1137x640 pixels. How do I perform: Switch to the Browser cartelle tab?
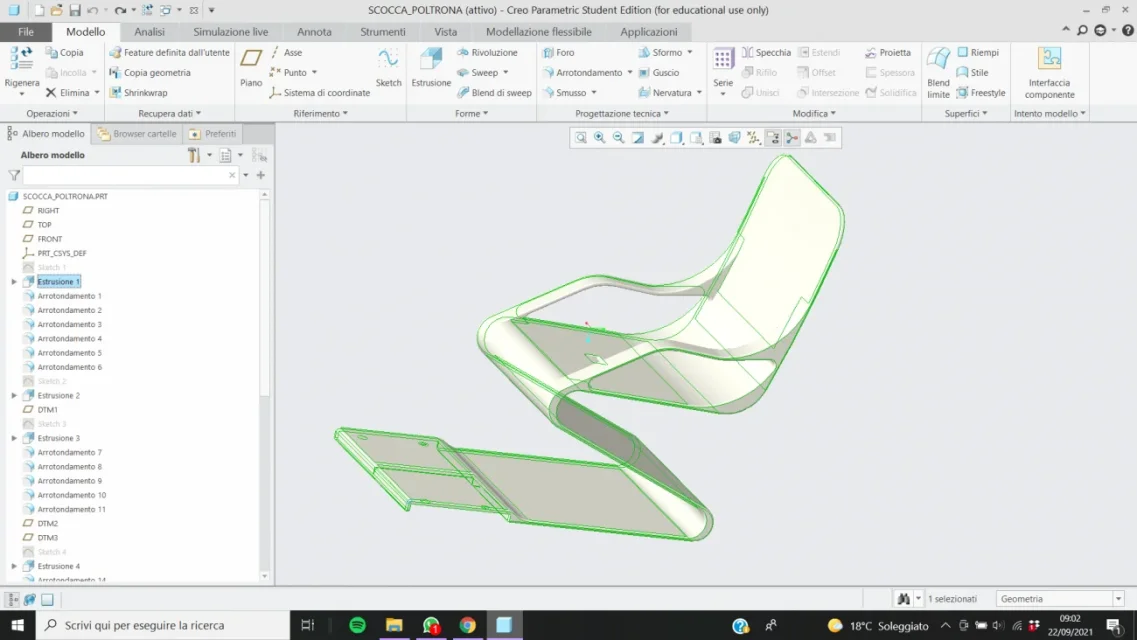click(x=137, y=133)
